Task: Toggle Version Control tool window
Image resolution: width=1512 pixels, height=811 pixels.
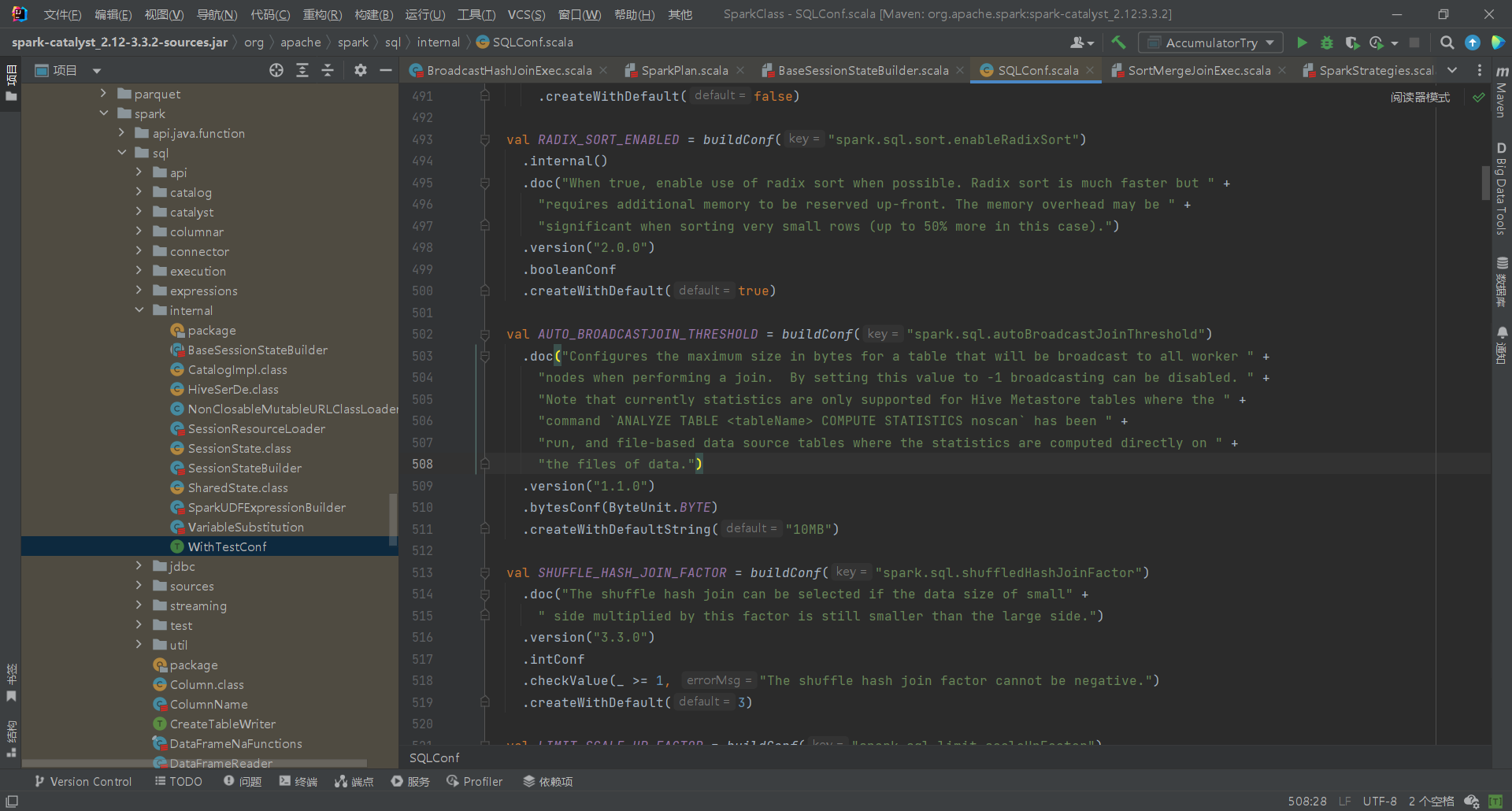Action: pos(83,781)
